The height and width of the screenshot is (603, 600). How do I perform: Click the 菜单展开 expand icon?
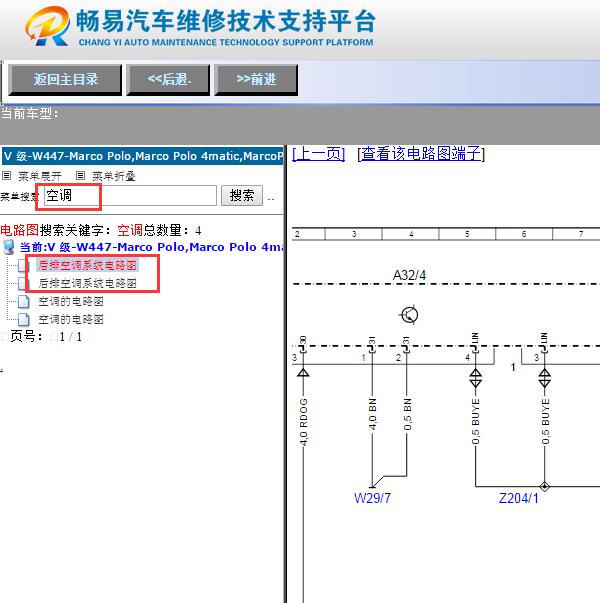(x=6, y=176)
